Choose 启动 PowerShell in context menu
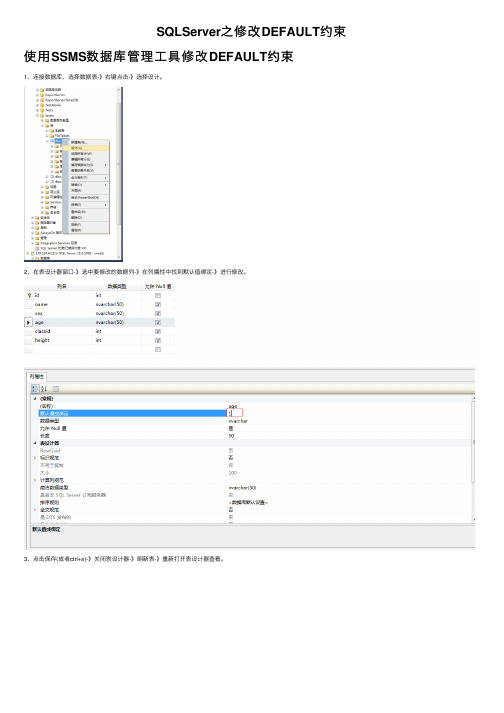 pos(86,197)
